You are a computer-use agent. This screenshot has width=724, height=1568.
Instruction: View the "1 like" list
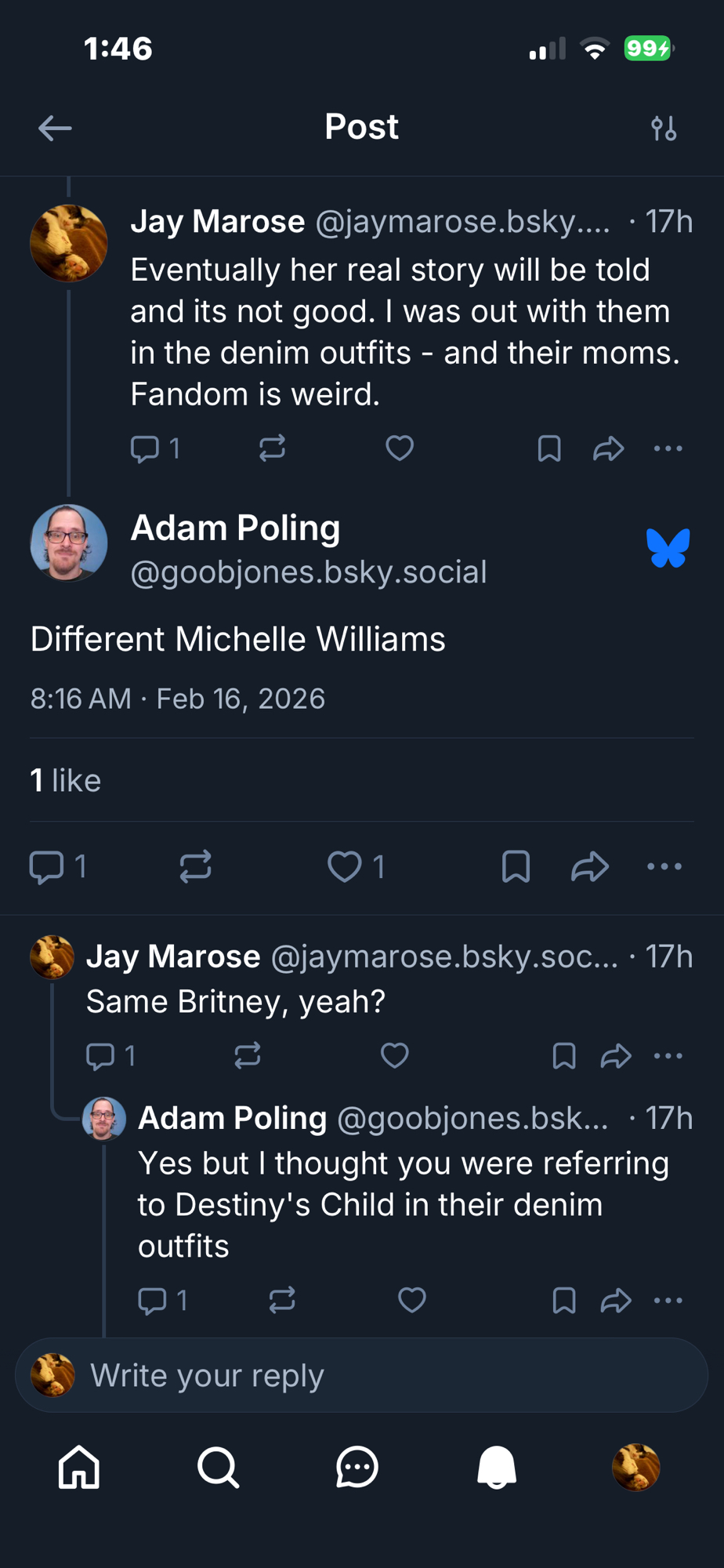[66, 780]
